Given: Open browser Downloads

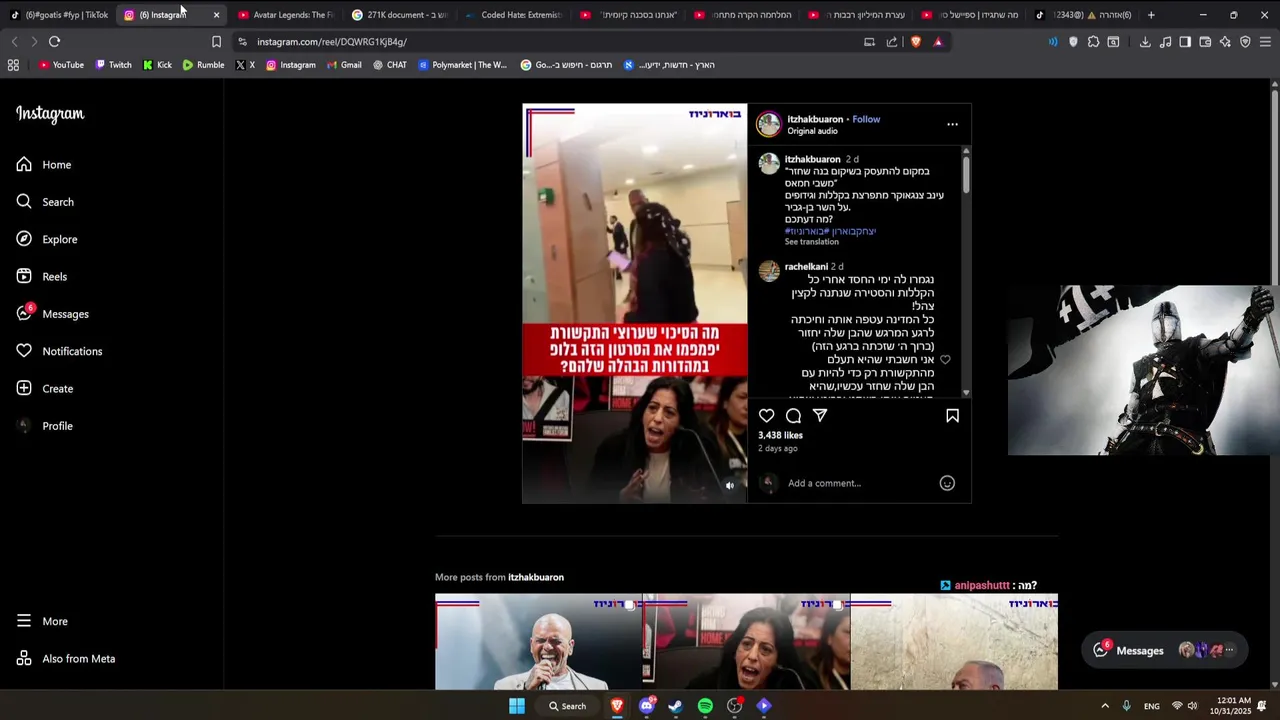Looking at the screenshot, I should click(x=1145, y=41).
